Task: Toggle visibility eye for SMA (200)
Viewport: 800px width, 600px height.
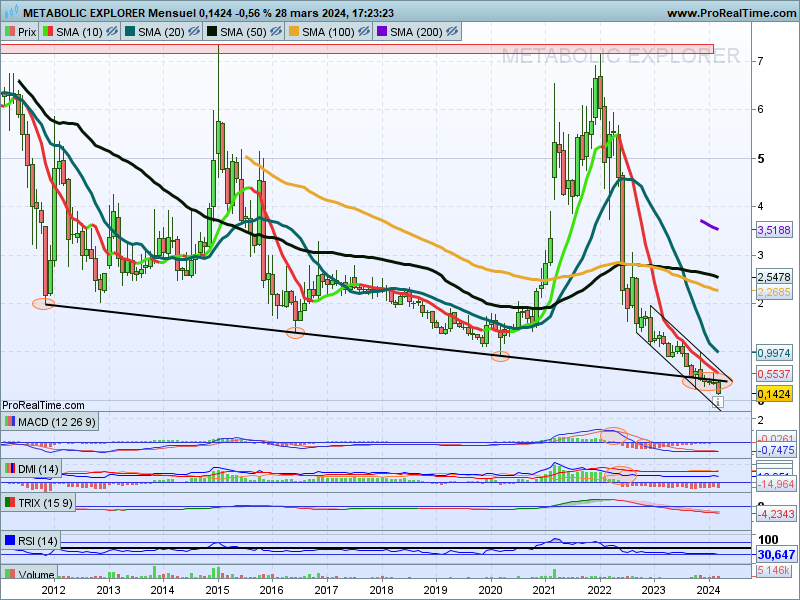Action: (452, 32)
